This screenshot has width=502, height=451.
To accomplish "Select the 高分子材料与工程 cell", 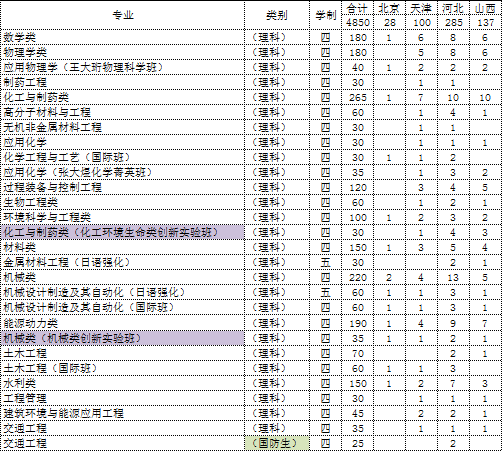I will coord(123,112).
